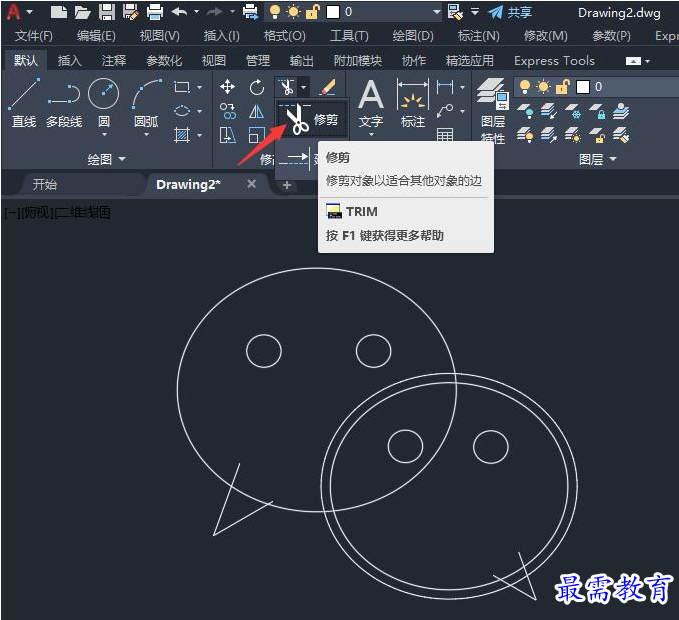The image size is (679, 620).
Task: Select the Move tool icon
Action: (x=227, y=87)
